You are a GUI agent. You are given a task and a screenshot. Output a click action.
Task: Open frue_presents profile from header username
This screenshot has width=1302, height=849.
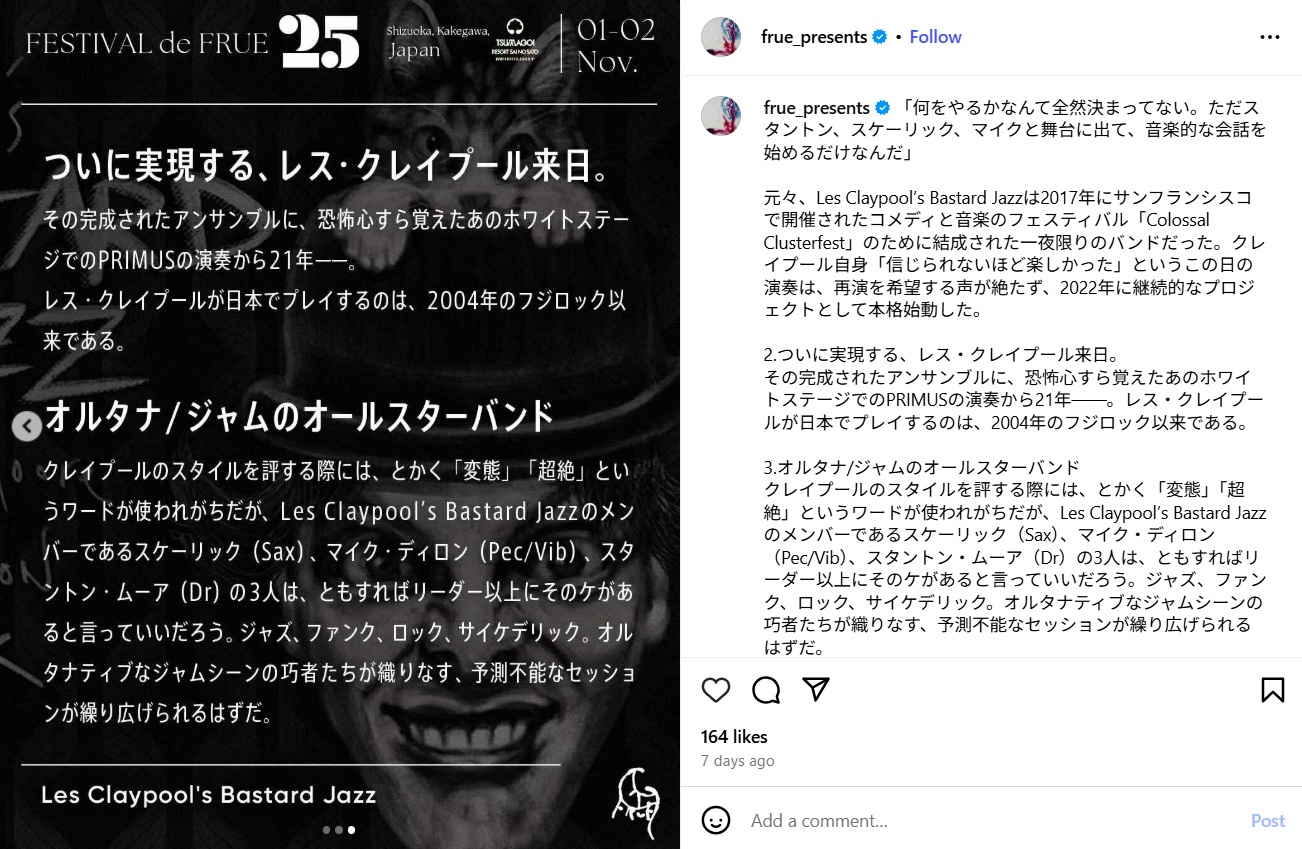coord(814,37)
